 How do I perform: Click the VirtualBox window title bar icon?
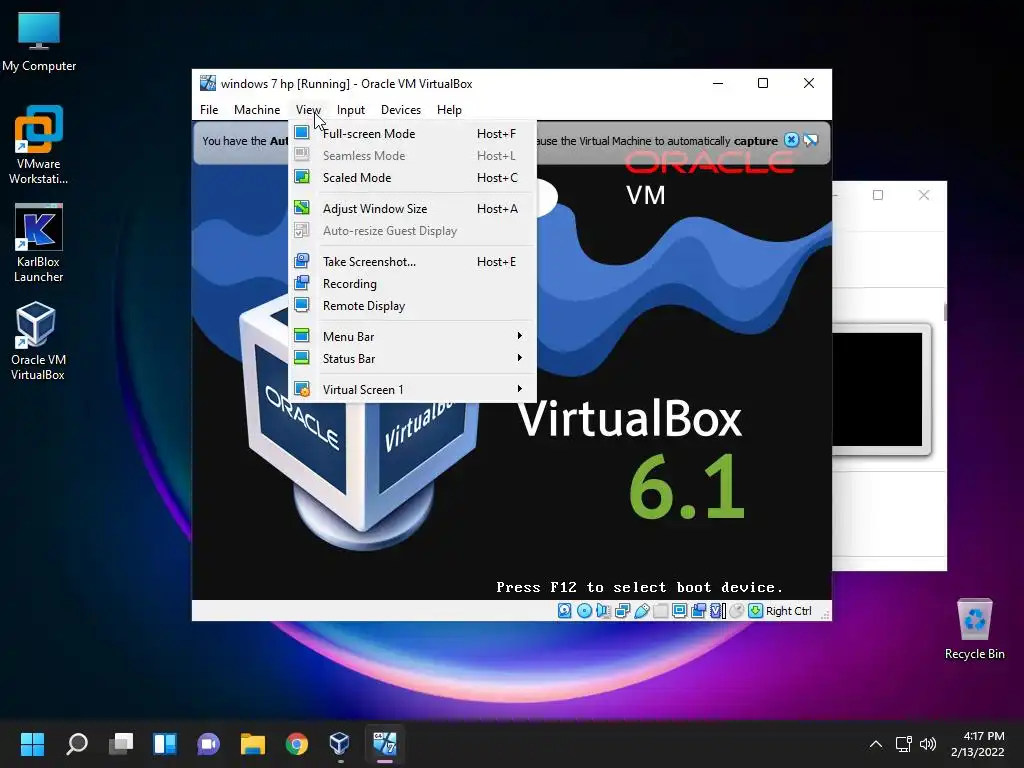pos(208,83)
